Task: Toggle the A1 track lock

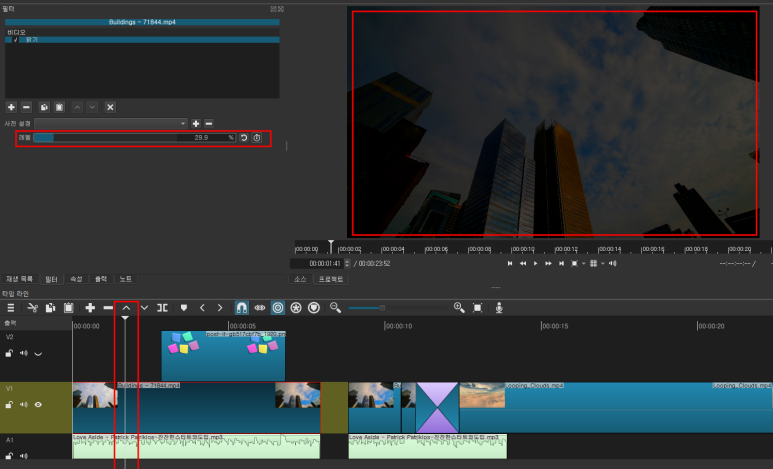Action: point(9,456)
